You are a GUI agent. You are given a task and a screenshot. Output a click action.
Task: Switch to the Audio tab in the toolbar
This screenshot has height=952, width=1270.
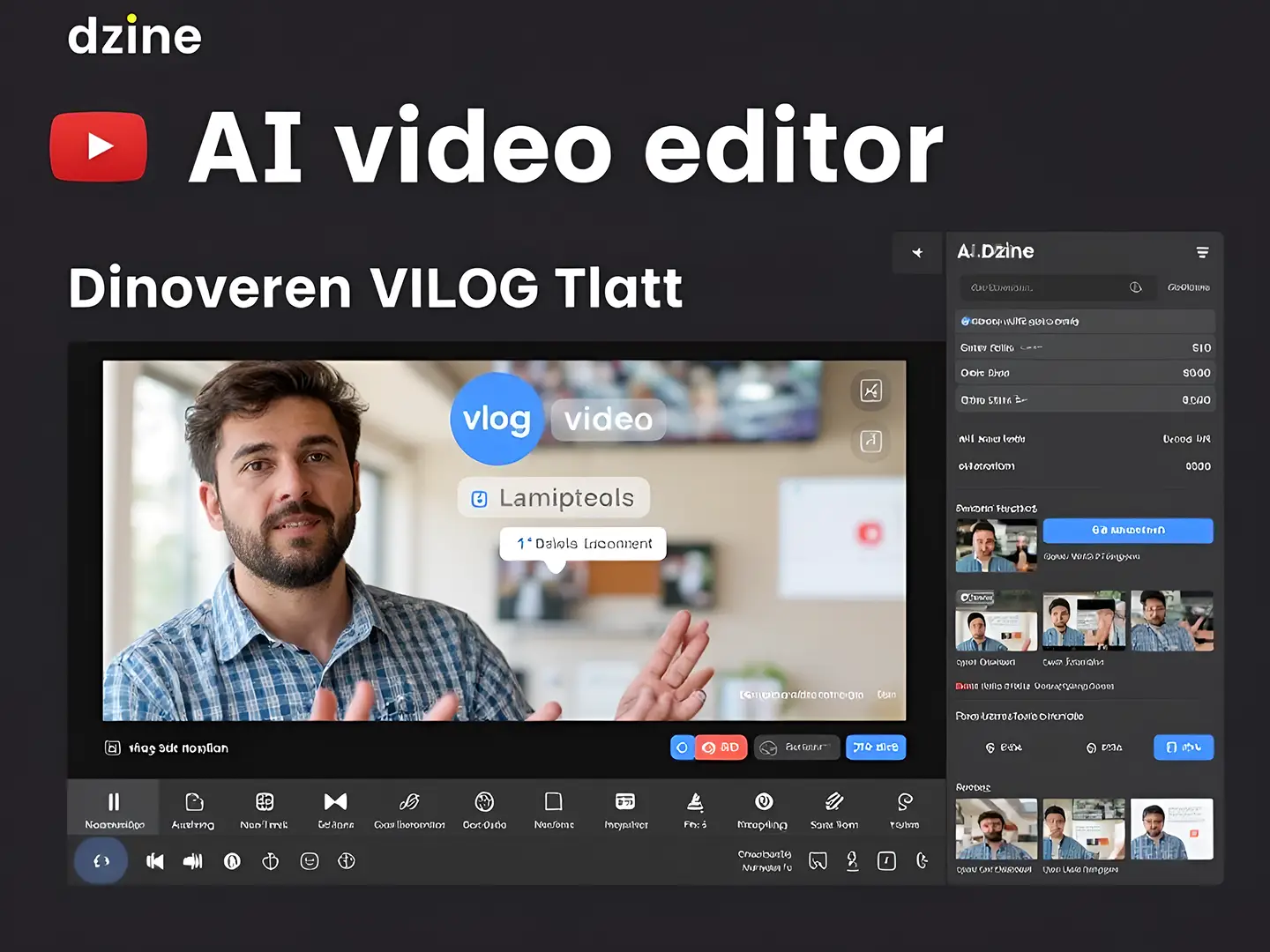pos(193,802)
